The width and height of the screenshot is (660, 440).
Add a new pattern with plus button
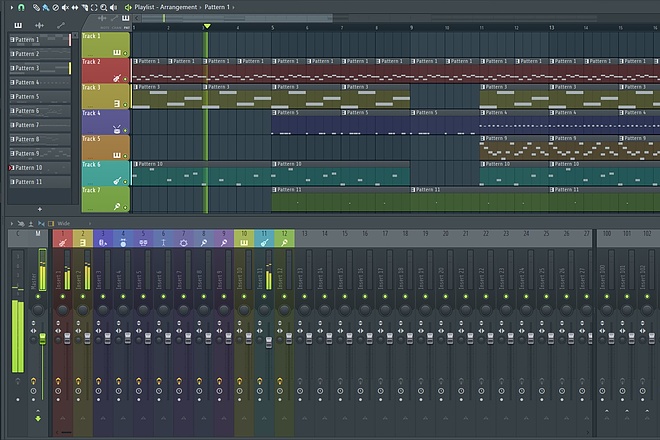[x=40, y=209]
